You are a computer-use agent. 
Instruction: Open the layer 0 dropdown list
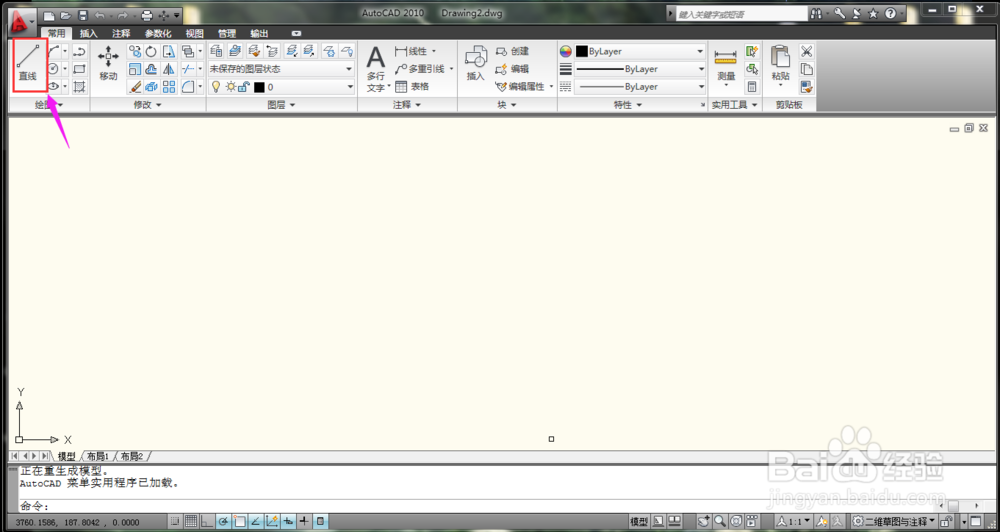tap(281, 87)
